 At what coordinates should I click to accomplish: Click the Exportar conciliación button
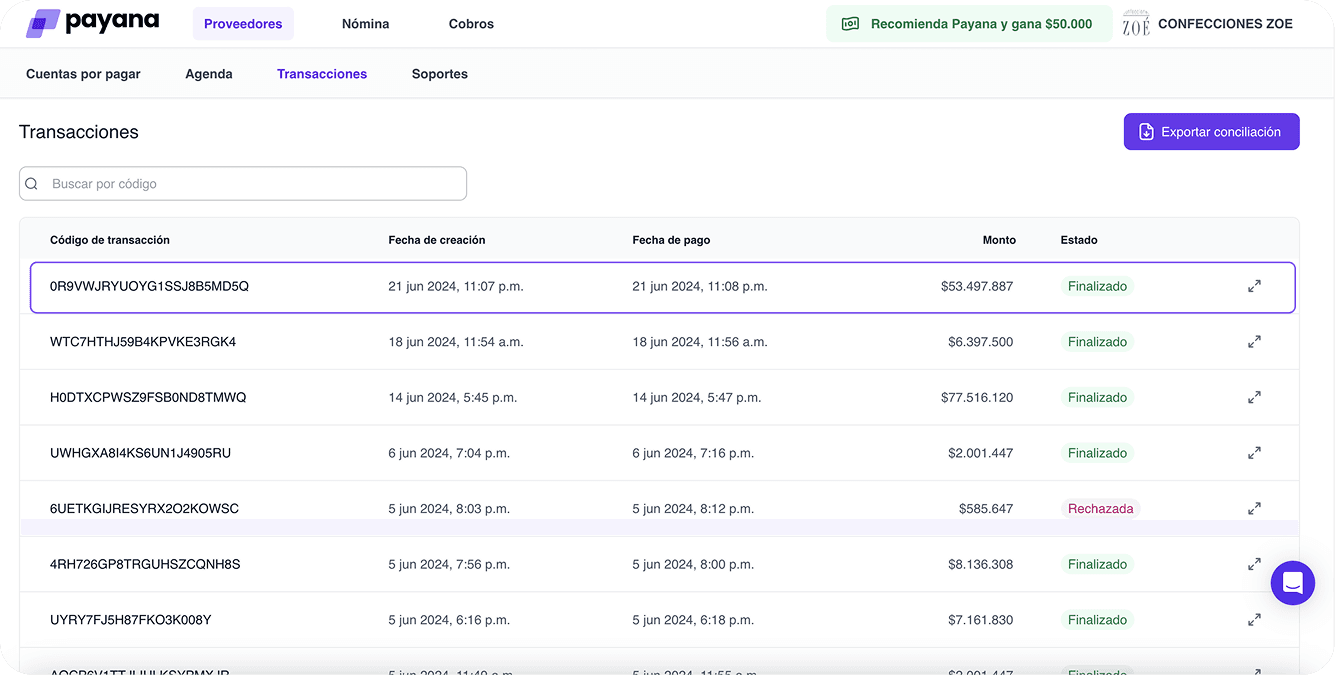coord(1211,131)
